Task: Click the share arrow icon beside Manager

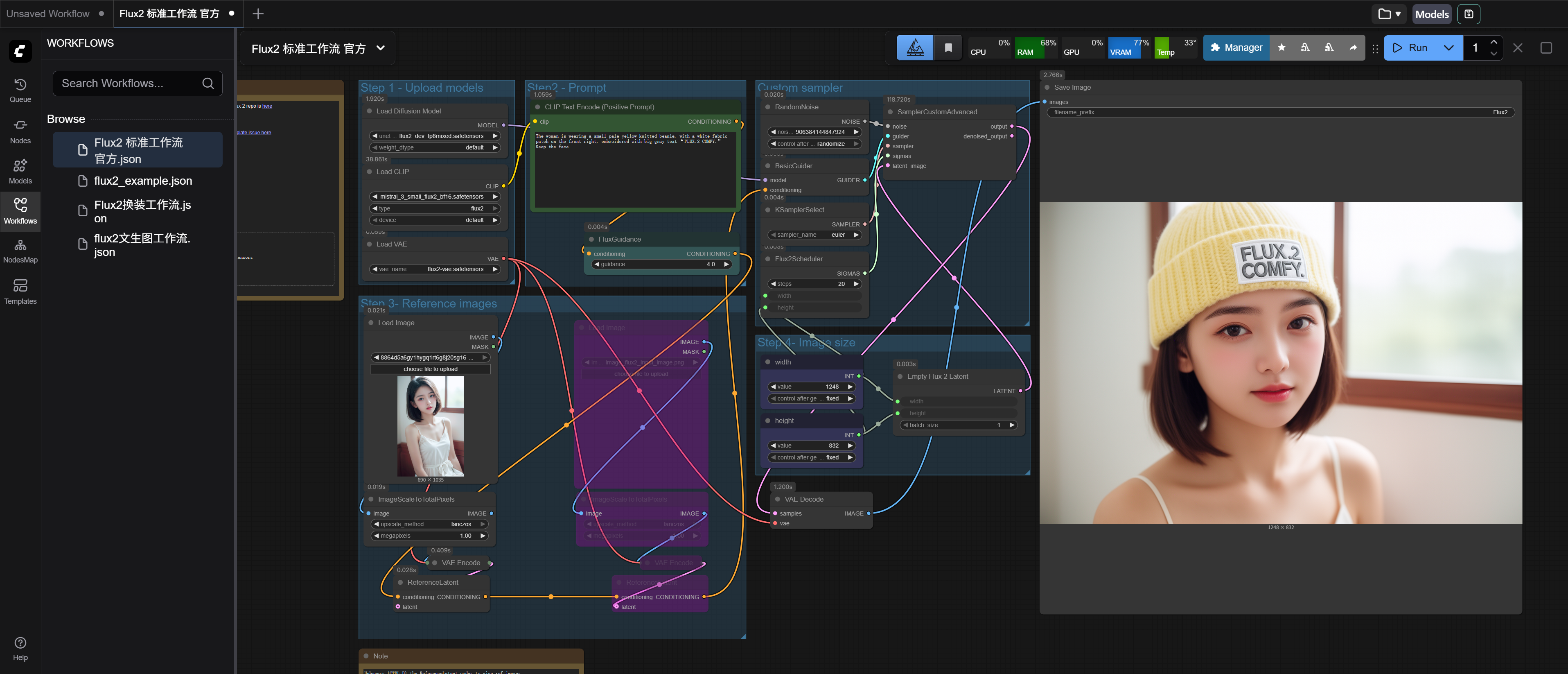Action: (x=1353, y=47)
